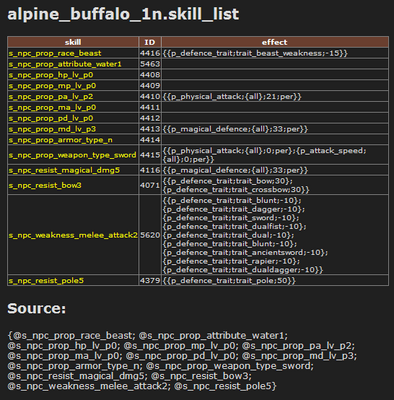
Task: Select ID cell 5620
Action: click(x=150, y=235)
